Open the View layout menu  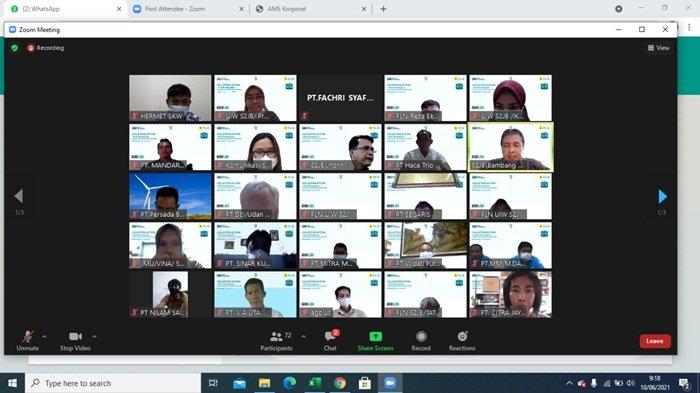(x=658, y=48)
